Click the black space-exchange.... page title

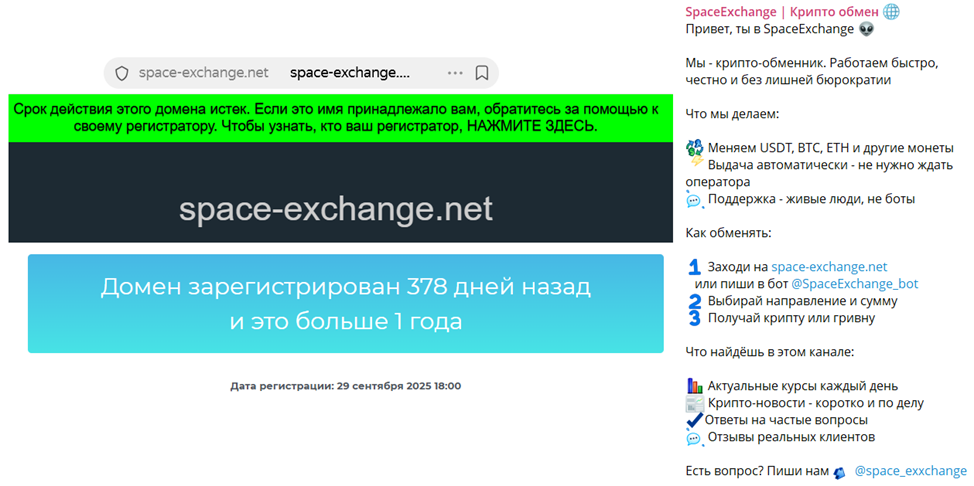click(x=350, y=73)
